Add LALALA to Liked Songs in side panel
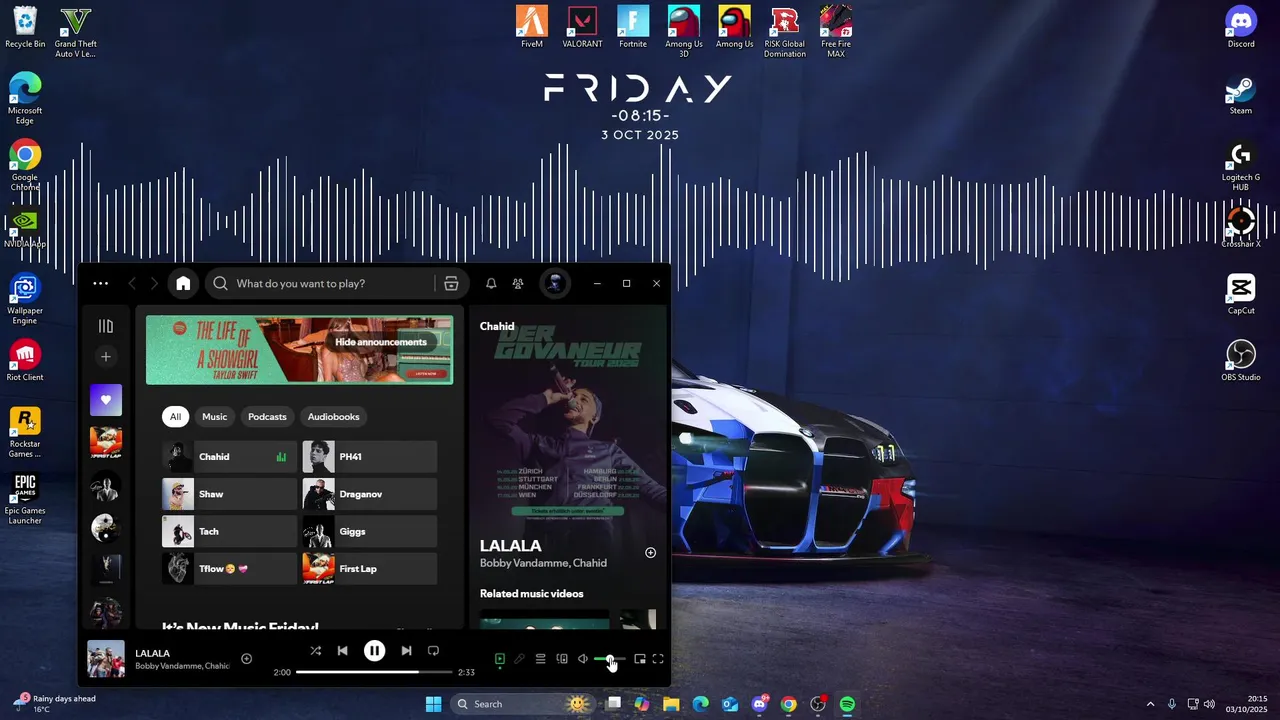Viewport: 1280px width, 720px height. [x=650, y=553]
